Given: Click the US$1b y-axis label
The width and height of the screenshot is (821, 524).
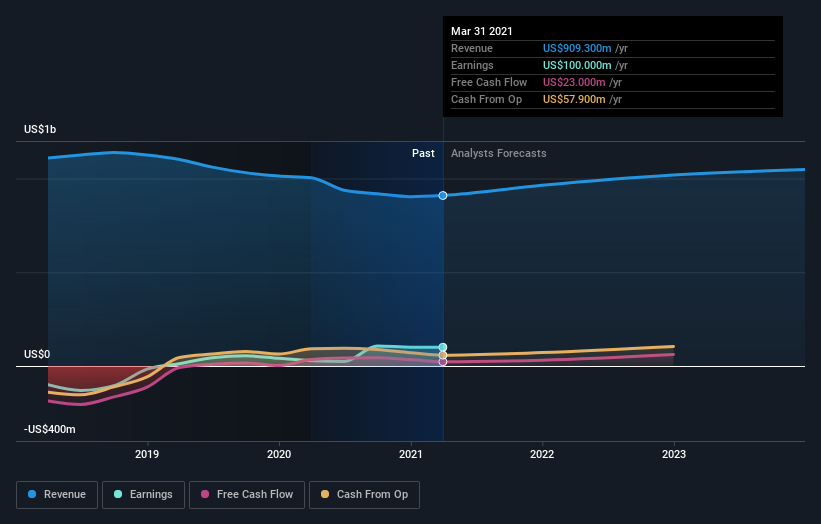Looking at the screenshot, I should 40,129.
